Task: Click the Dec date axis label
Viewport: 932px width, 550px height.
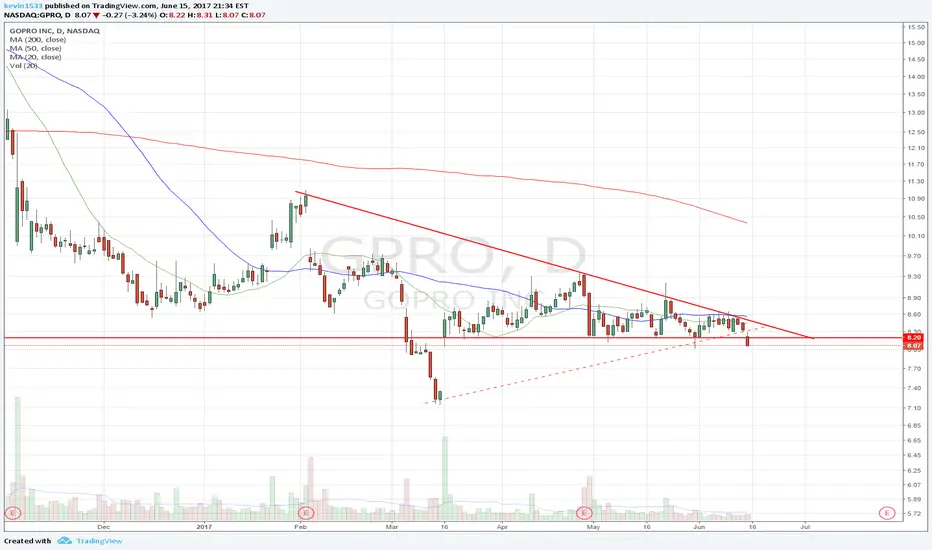Action: pos(103,527)
